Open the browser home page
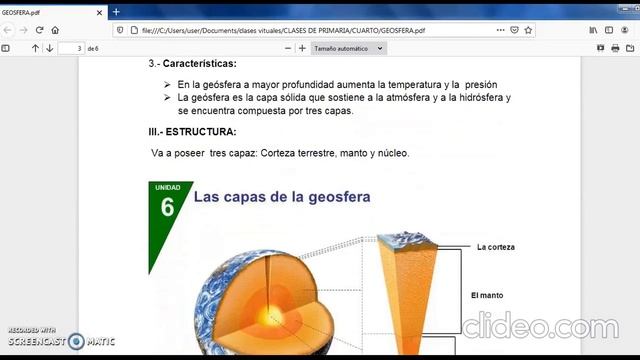Image resolution: width=640 pixels, height=360 pixels. [x=55, y=30]
